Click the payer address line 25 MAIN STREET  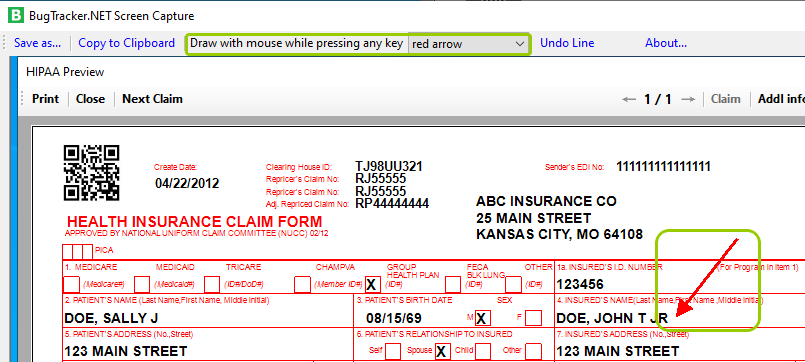(533, 218)
